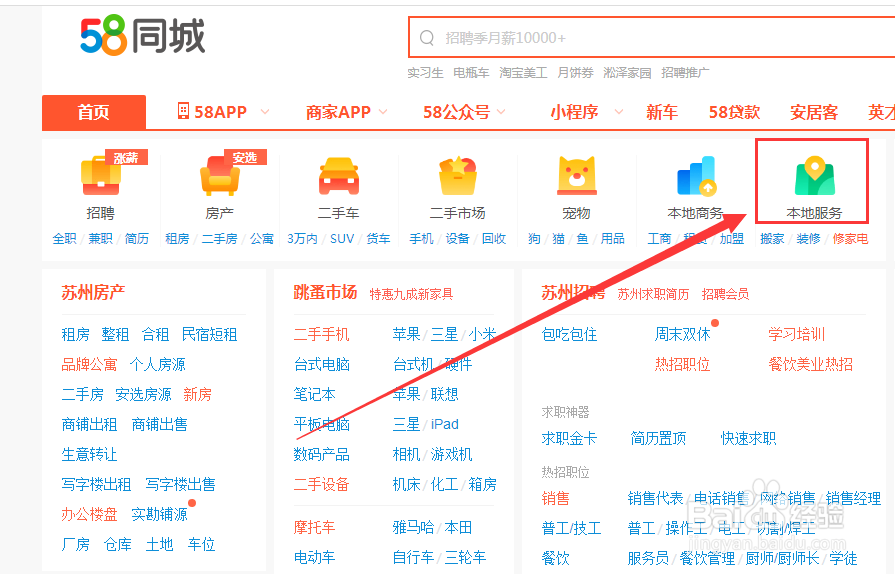This screenshot has height=574, width=895.
Task: Open the 商家APP menu item
Action: pos(338,112)
